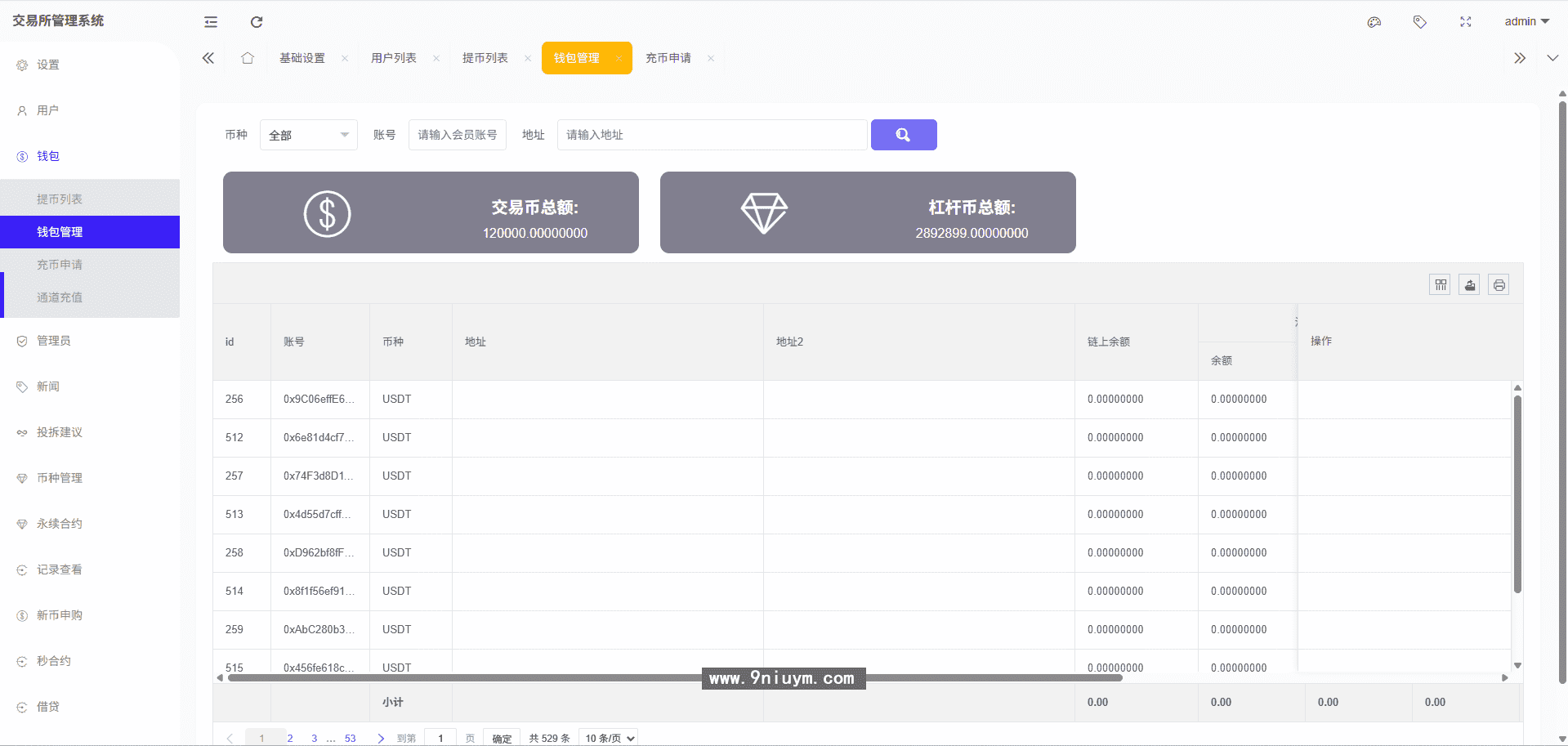Print the table using the printer icon
Screen dimensions: 1568x746
[1499, 284]
